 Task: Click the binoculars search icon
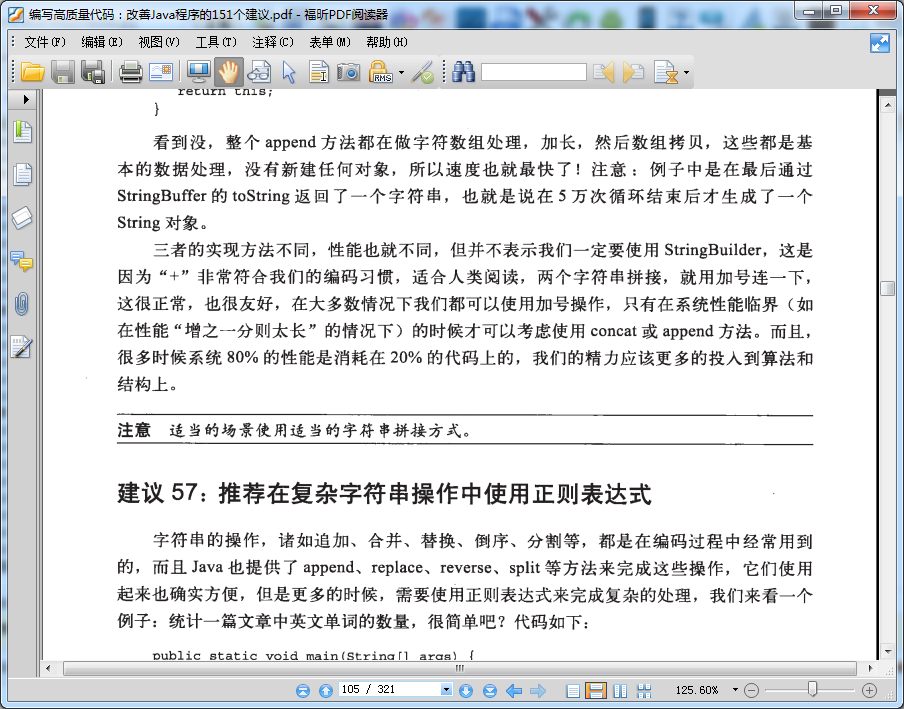(463, 73)
